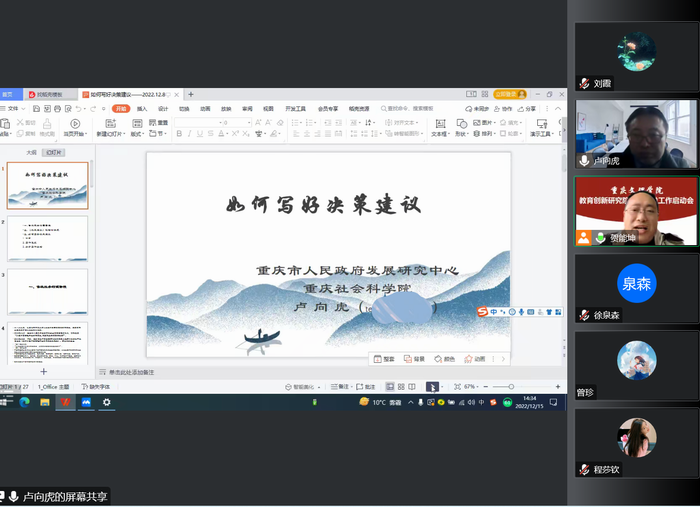Click the Text Box (文本框) icon
This screenshot has width=700, height=507.
440,124
